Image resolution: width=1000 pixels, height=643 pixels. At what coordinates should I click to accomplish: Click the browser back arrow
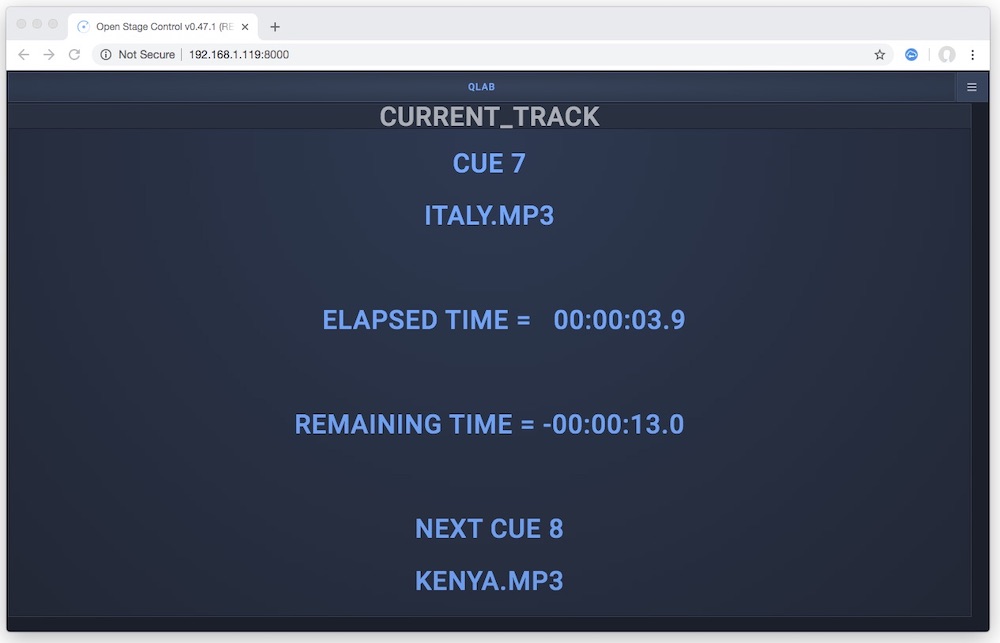pos(24,55)
